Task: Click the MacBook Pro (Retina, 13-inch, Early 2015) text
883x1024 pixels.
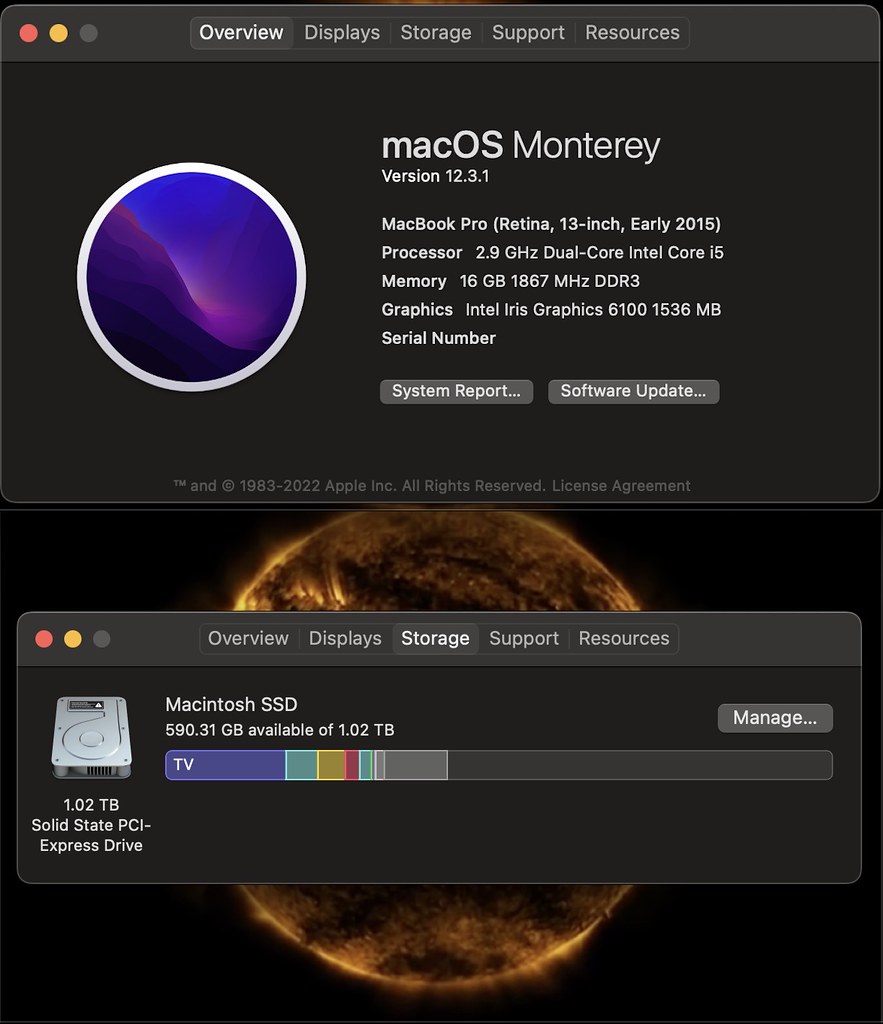Action: tap(551, 224)
